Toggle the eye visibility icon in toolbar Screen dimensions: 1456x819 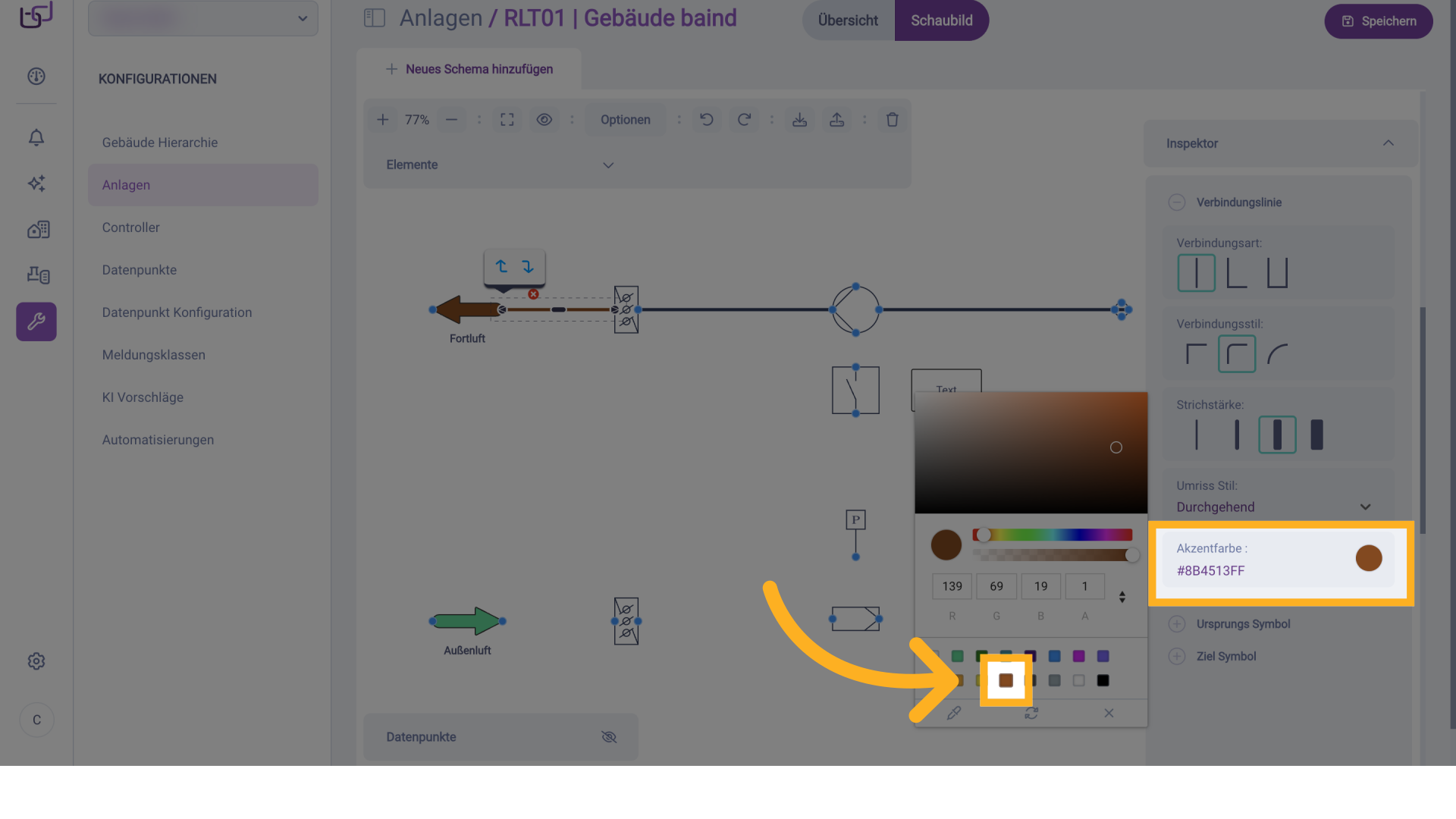544,120
